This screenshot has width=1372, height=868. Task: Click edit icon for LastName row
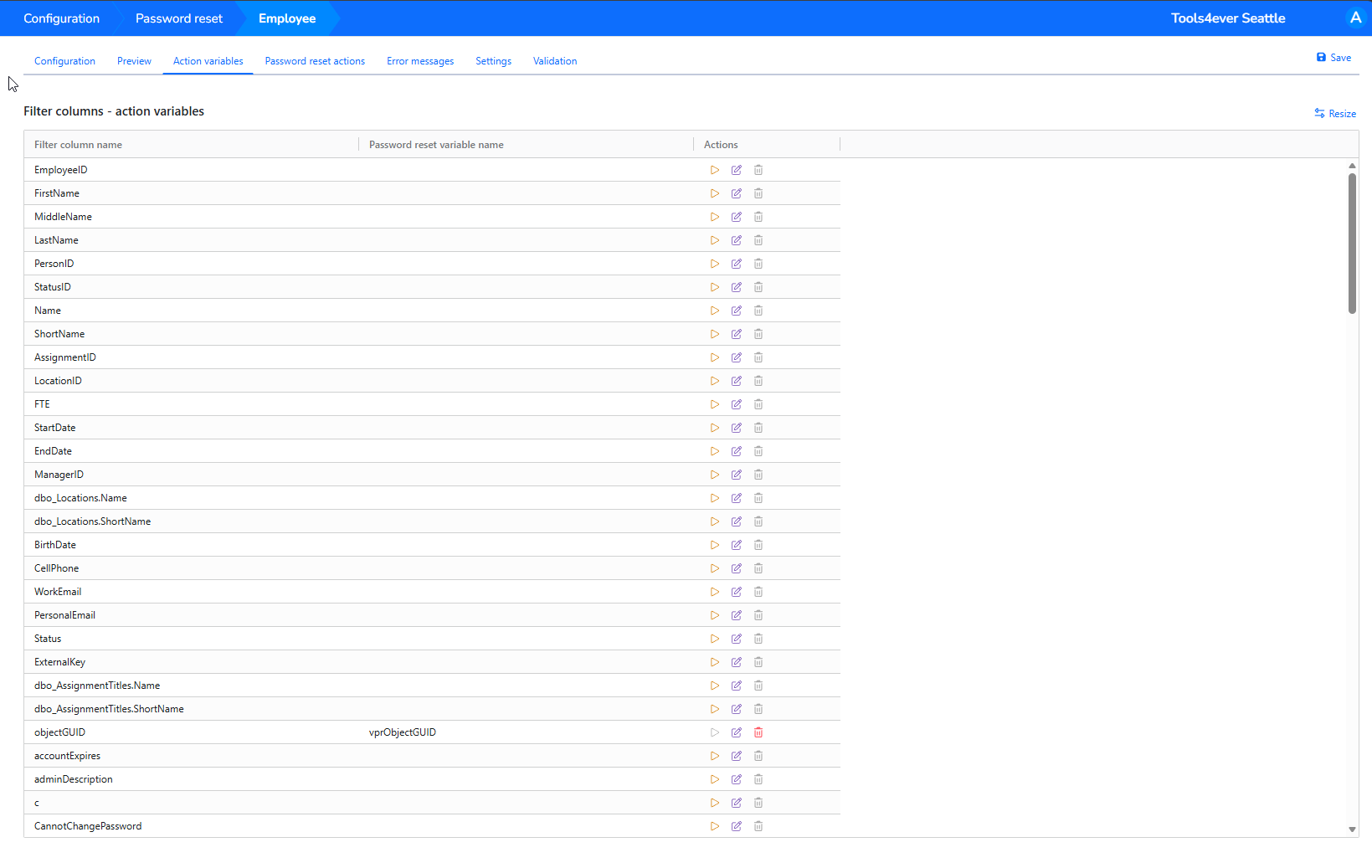(737, 240)
